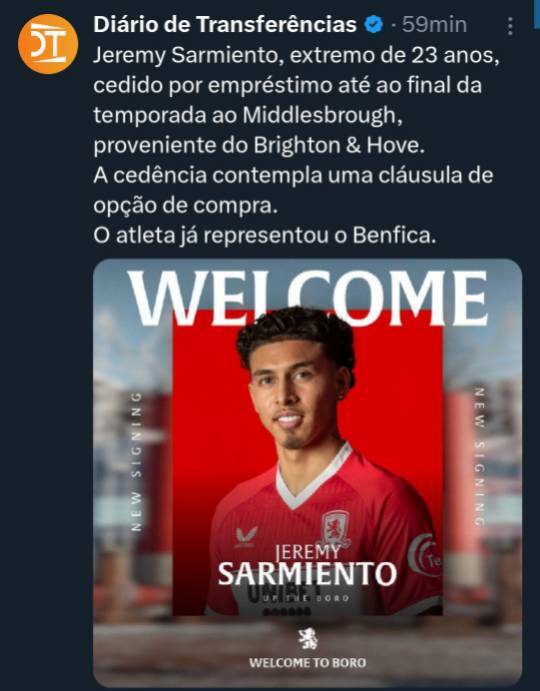The height and width of the screenshot is (691, 540).
Task: Click the white lion crest above Welcome to Boro
Action: tap(308, 639)
